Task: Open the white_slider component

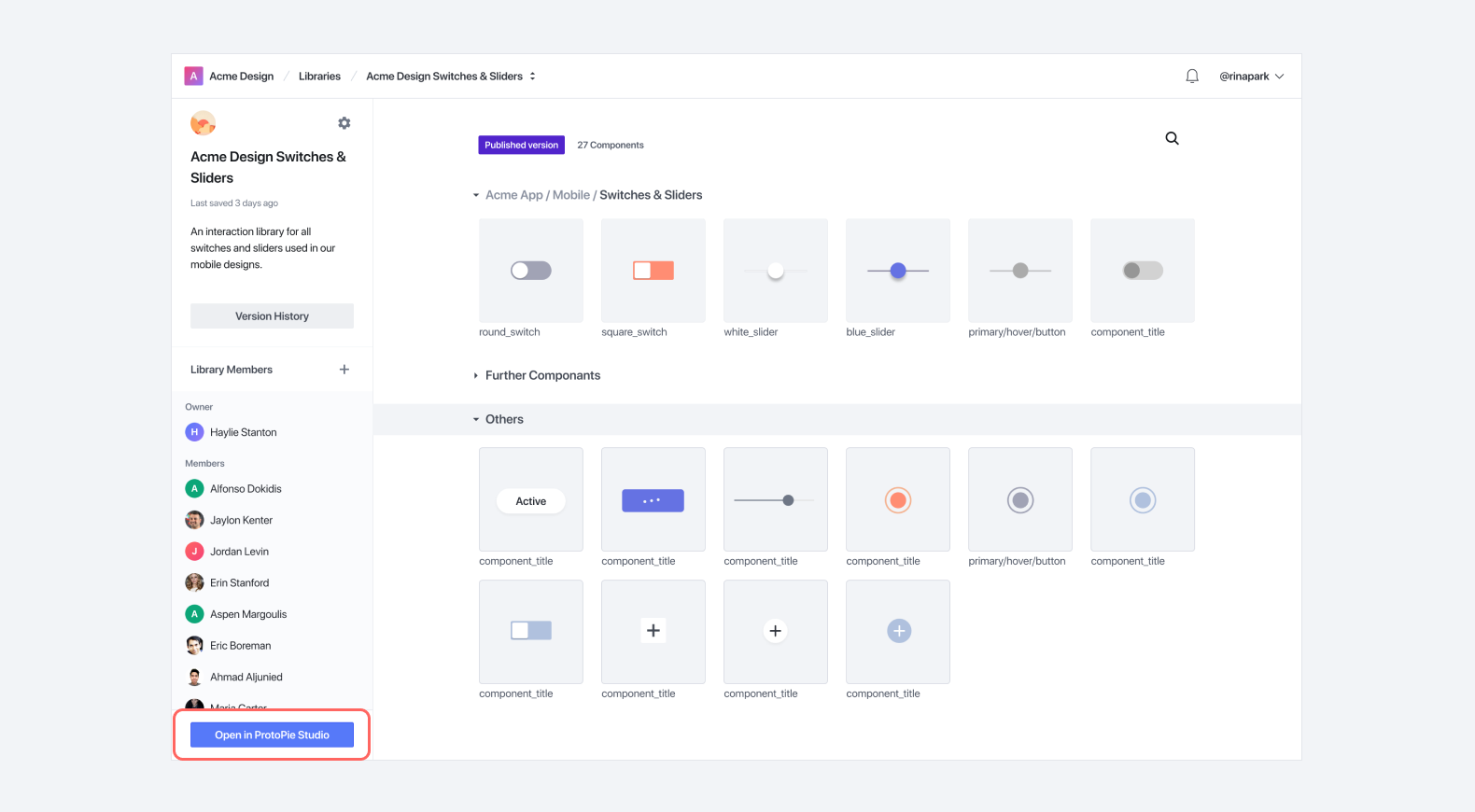Action: (776, 271)
